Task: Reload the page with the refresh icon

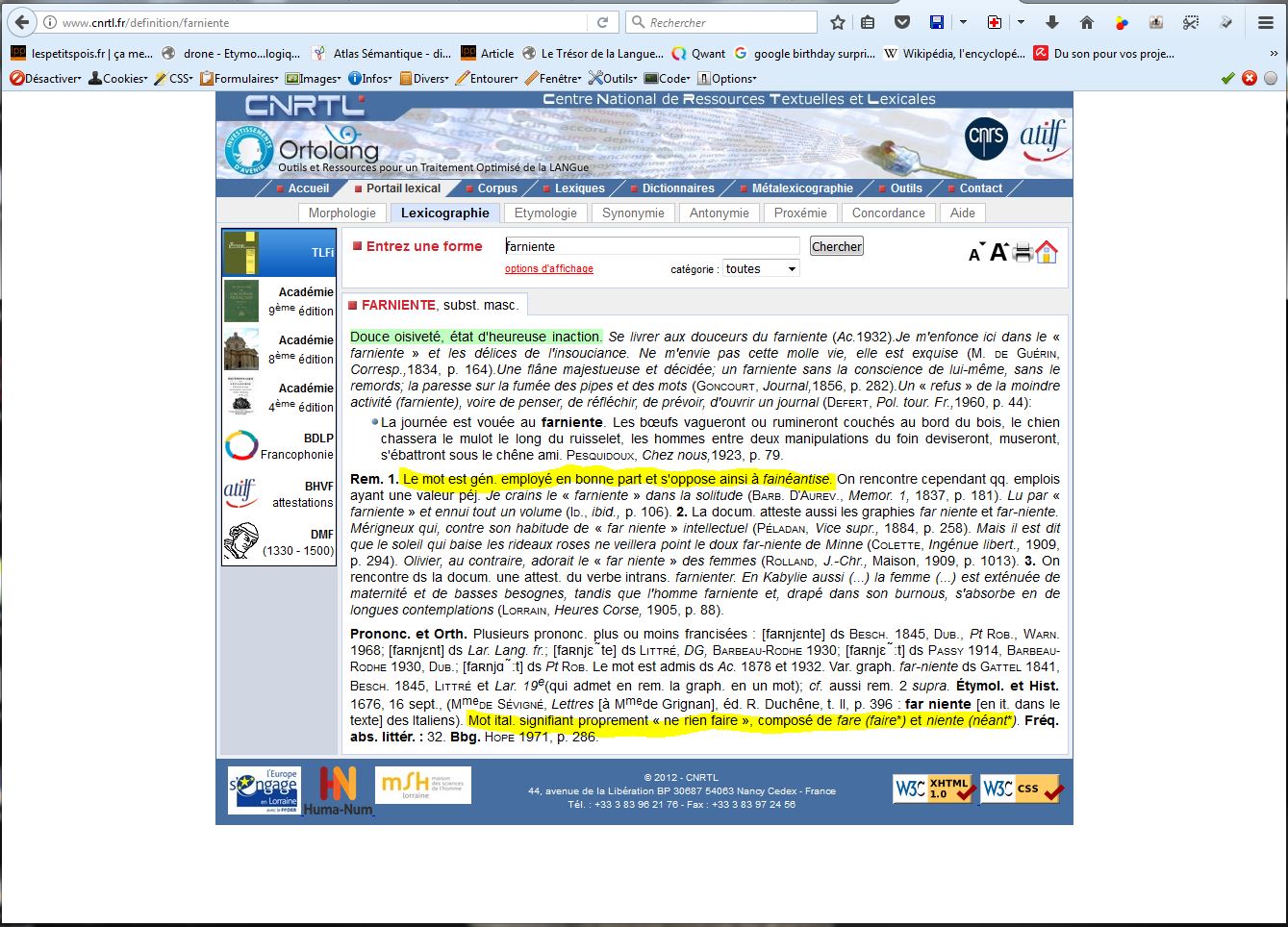Action: [603, 22]
